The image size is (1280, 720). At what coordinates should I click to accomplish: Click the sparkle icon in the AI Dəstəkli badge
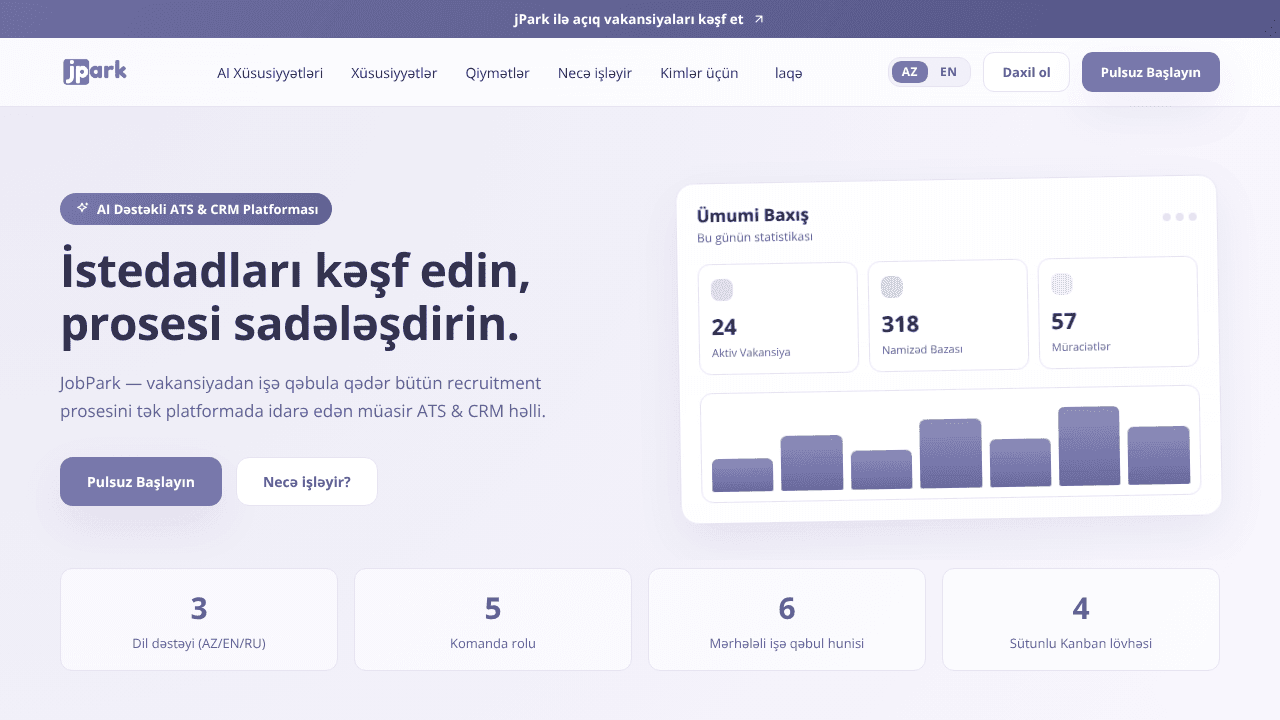82,208
